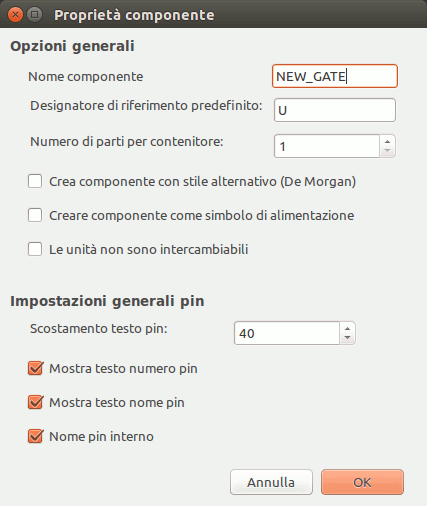The height and width of the screenshot is (506, 427).
Task: Click the Scostamento testo pin value field
Action: coord(287,333)
